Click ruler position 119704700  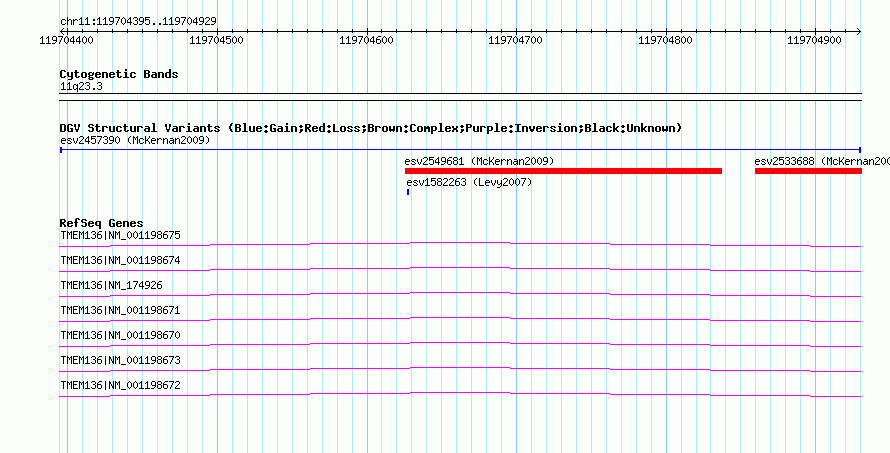click(x=515, y=41)
